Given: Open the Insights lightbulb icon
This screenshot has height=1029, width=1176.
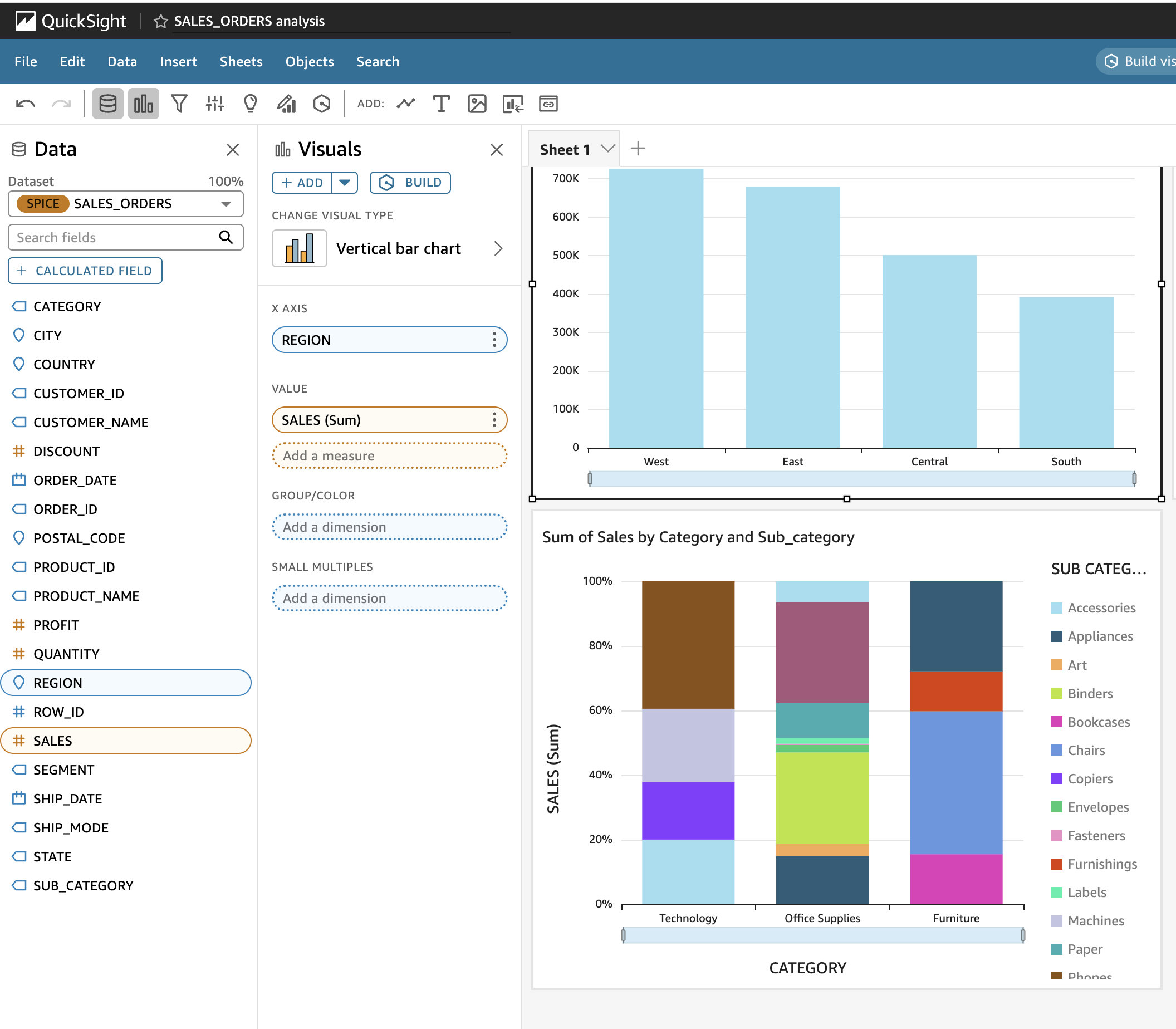Looking at the screenshot, I should point(251,104).
